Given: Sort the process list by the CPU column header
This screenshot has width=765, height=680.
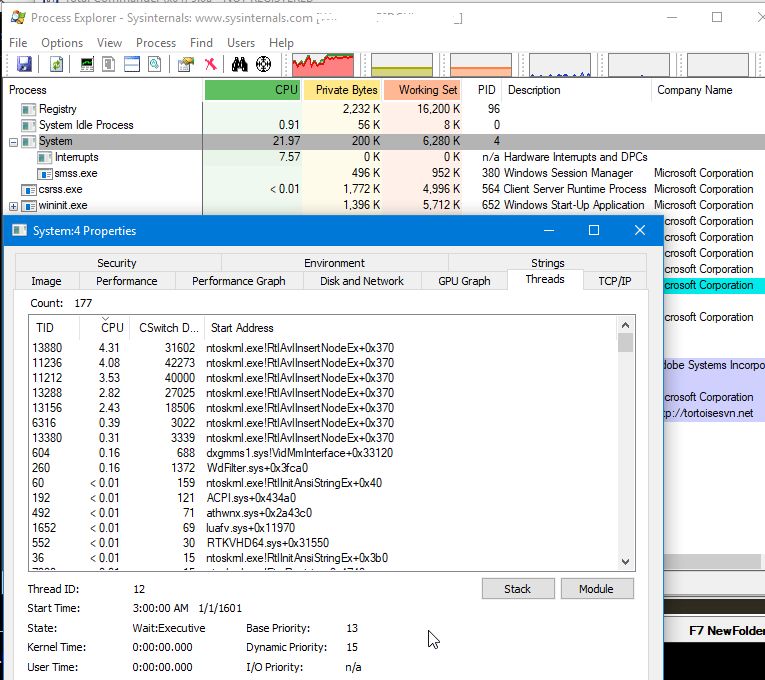Looking at the screenshot, I should 252,90.
